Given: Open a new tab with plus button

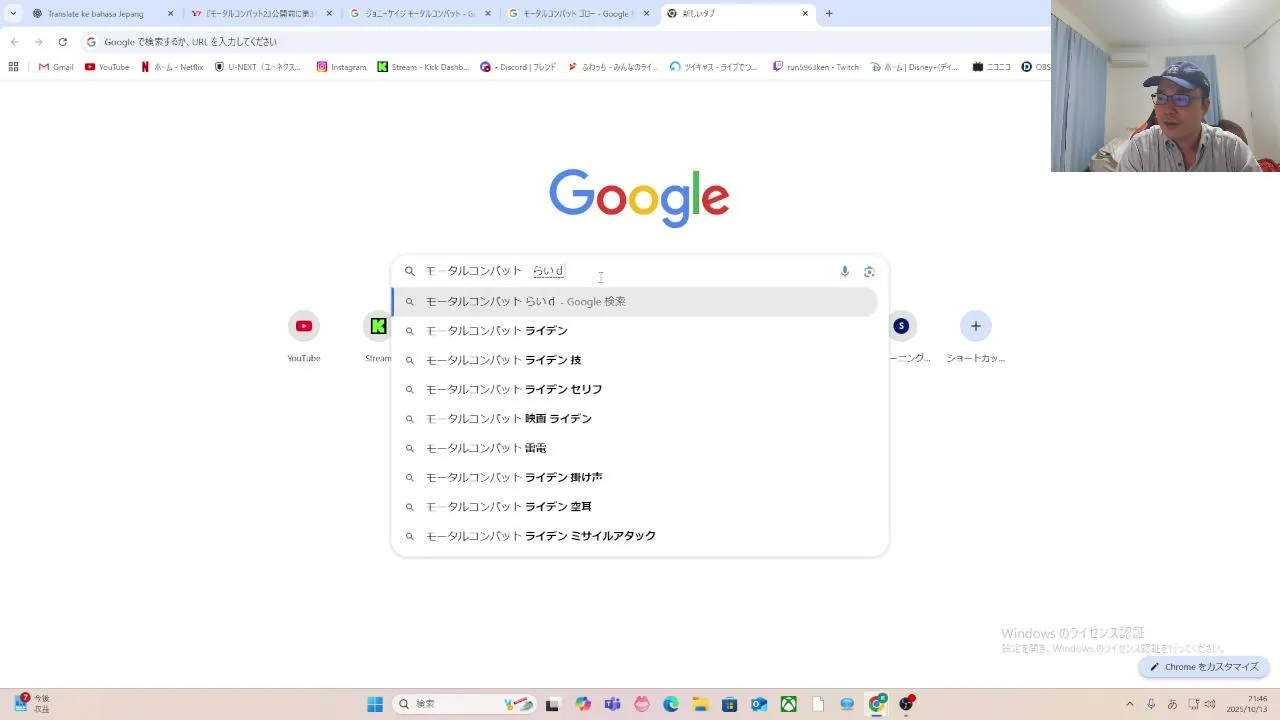Looking at the screenshot, I should coord(829,14).
